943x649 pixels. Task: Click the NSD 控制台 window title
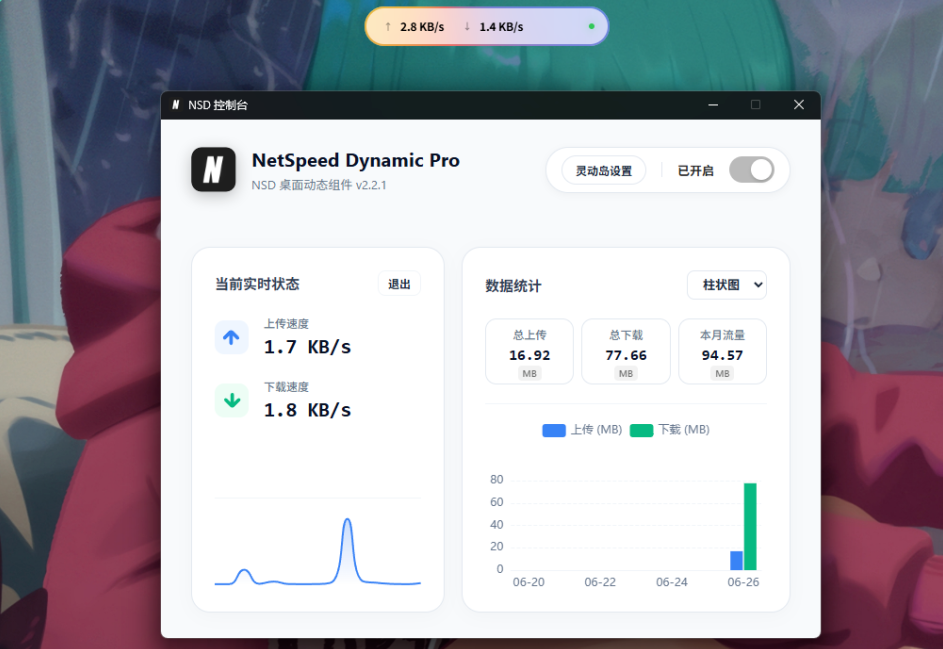click(218, 105)
